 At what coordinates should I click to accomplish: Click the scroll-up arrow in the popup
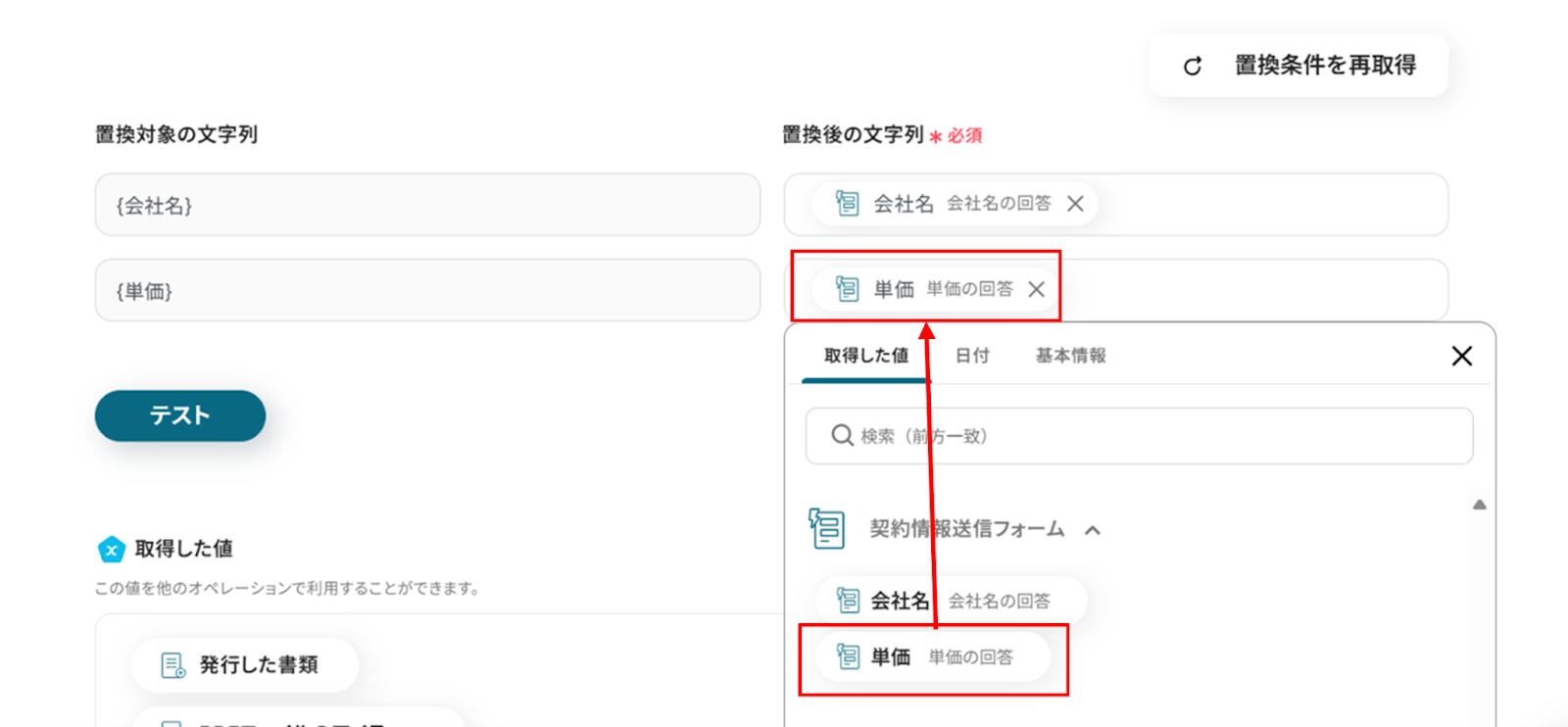tap(1479, 505)
